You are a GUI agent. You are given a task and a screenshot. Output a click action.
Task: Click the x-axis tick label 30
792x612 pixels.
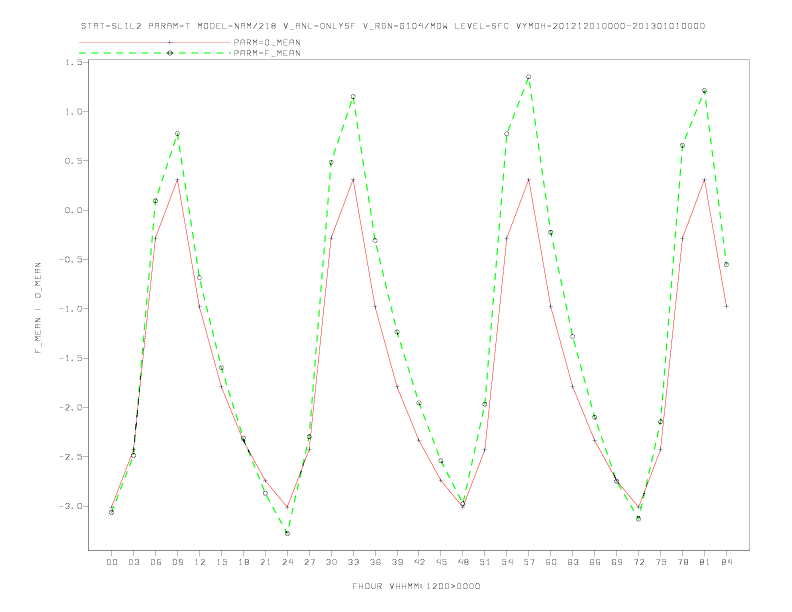pyautogui.click(x=331, y=562)
